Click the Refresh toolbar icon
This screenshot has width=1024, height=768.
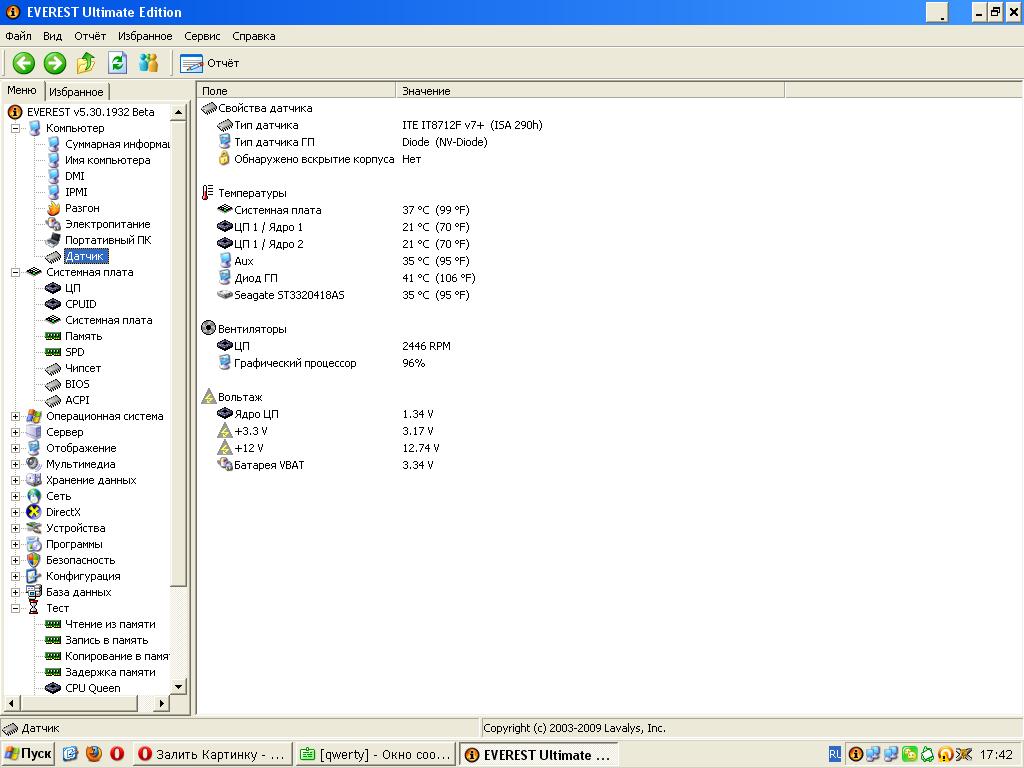118,63
